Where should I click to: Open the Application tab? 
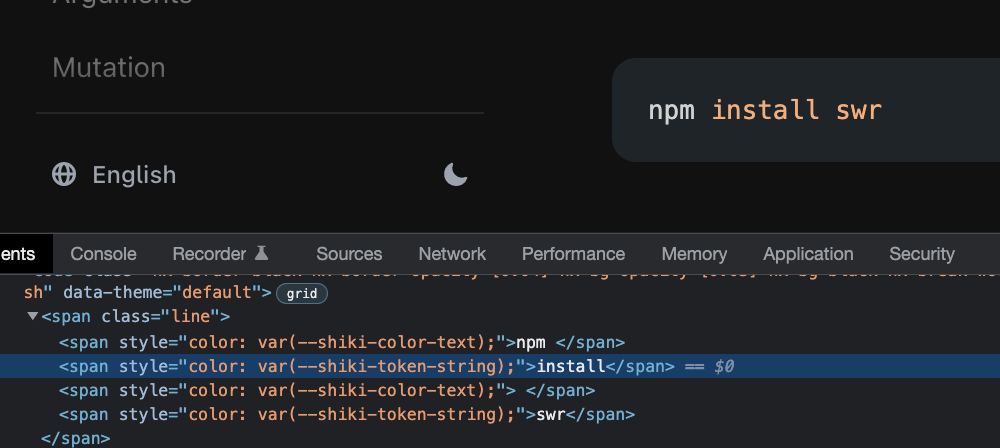point(808,254)
